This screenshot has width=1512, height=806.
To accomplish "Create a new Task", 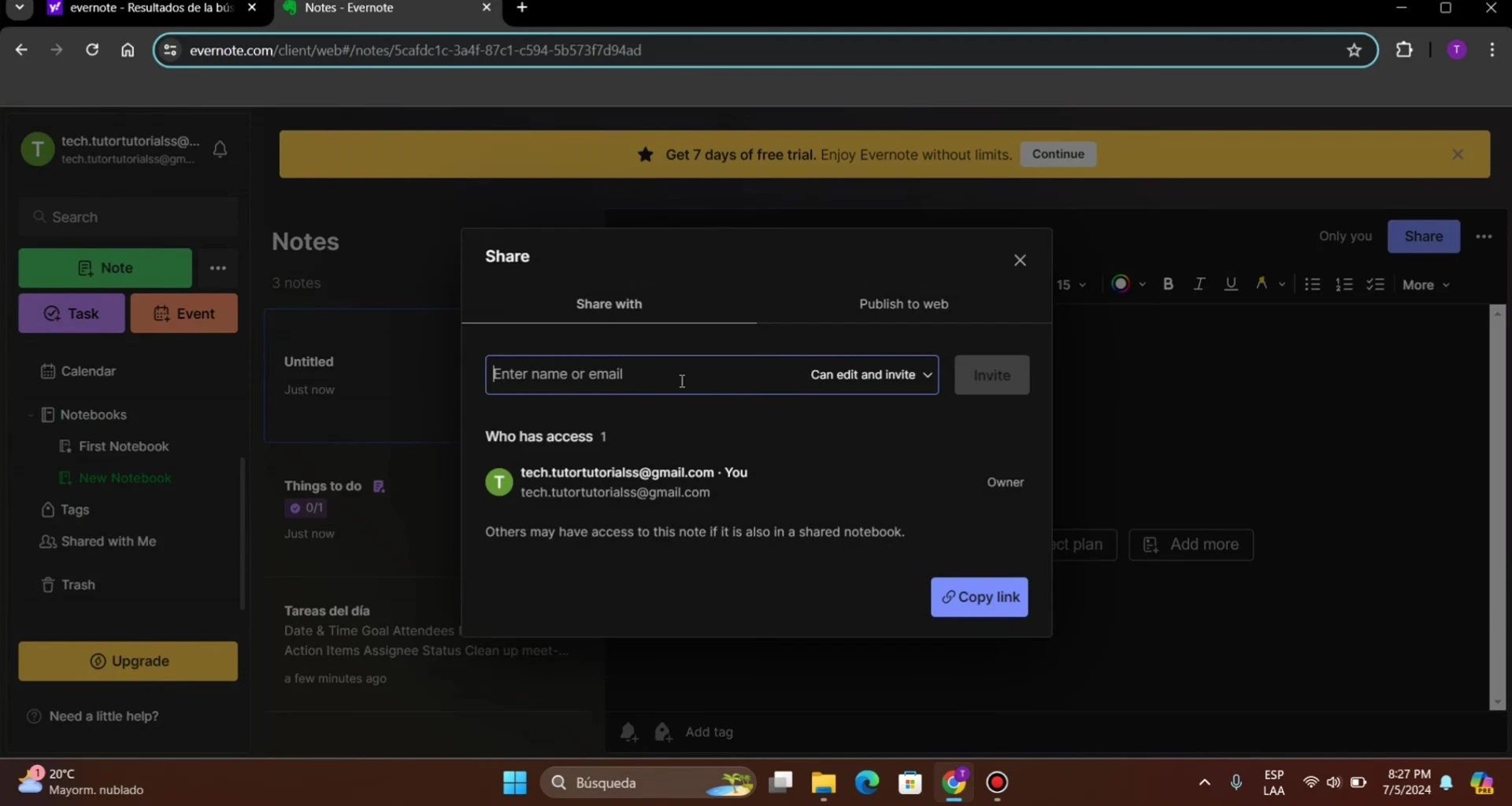I will coord(72,313).
